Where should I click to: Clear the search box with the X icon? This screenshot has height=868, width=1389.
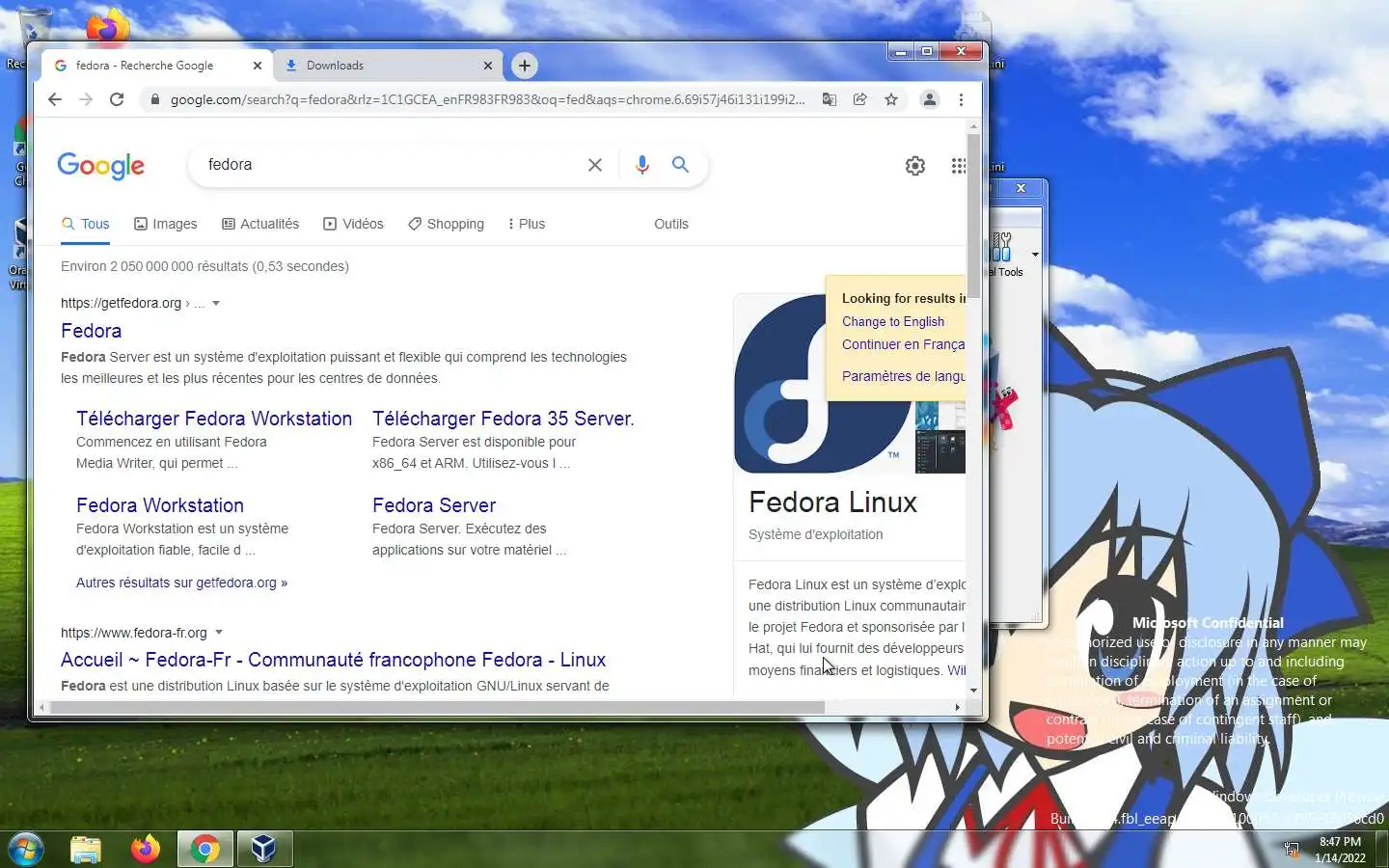point(595,165)
